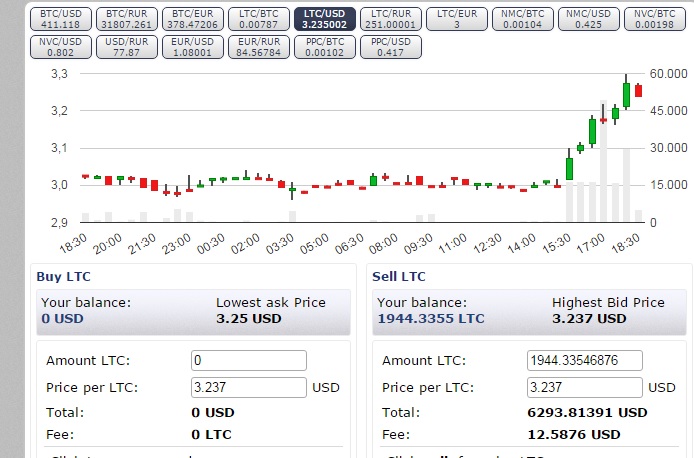This screenshot has width=694, height=458.
Task: Focus the Buy LTC price per LTC field
Action: pyautogui.click(x=248, y=387)
